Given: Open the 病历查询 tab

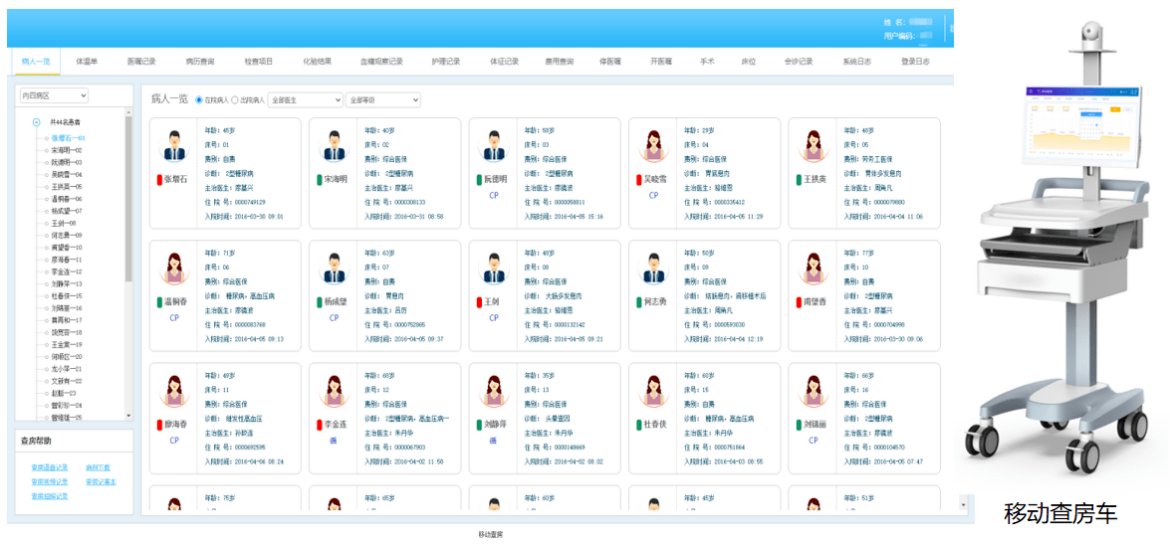Looking at the screenshot, I should 200,61.
